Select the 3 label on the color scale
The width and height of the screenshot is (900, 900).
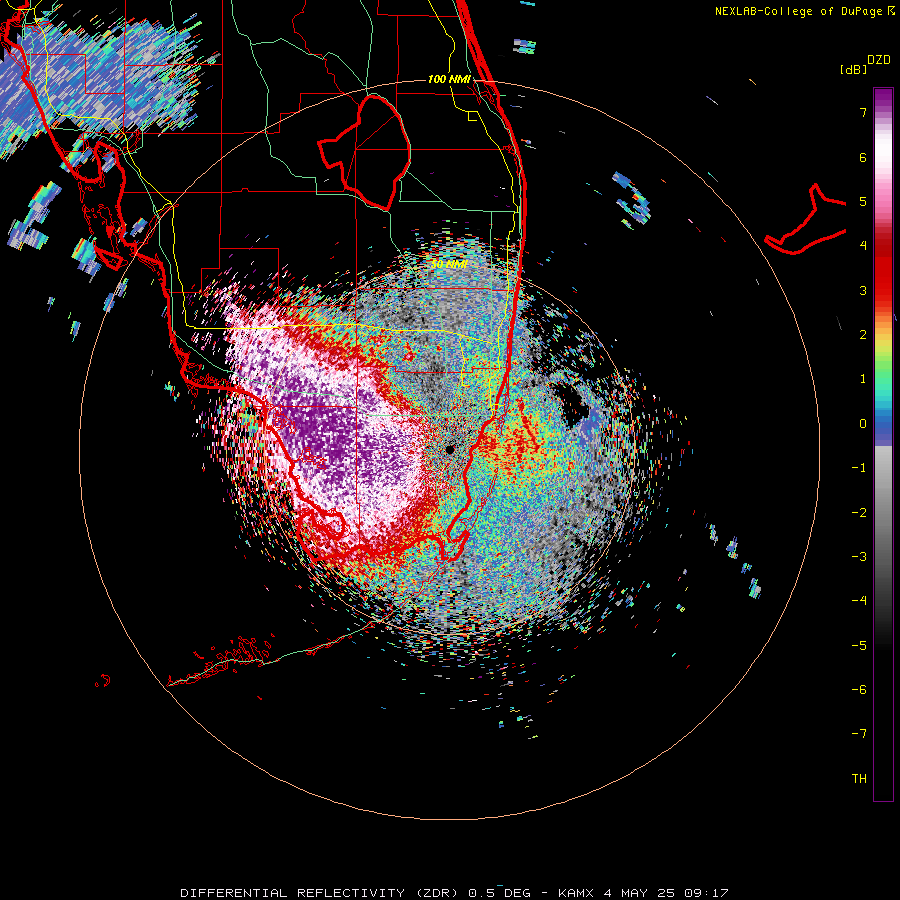tap(863, 290)
